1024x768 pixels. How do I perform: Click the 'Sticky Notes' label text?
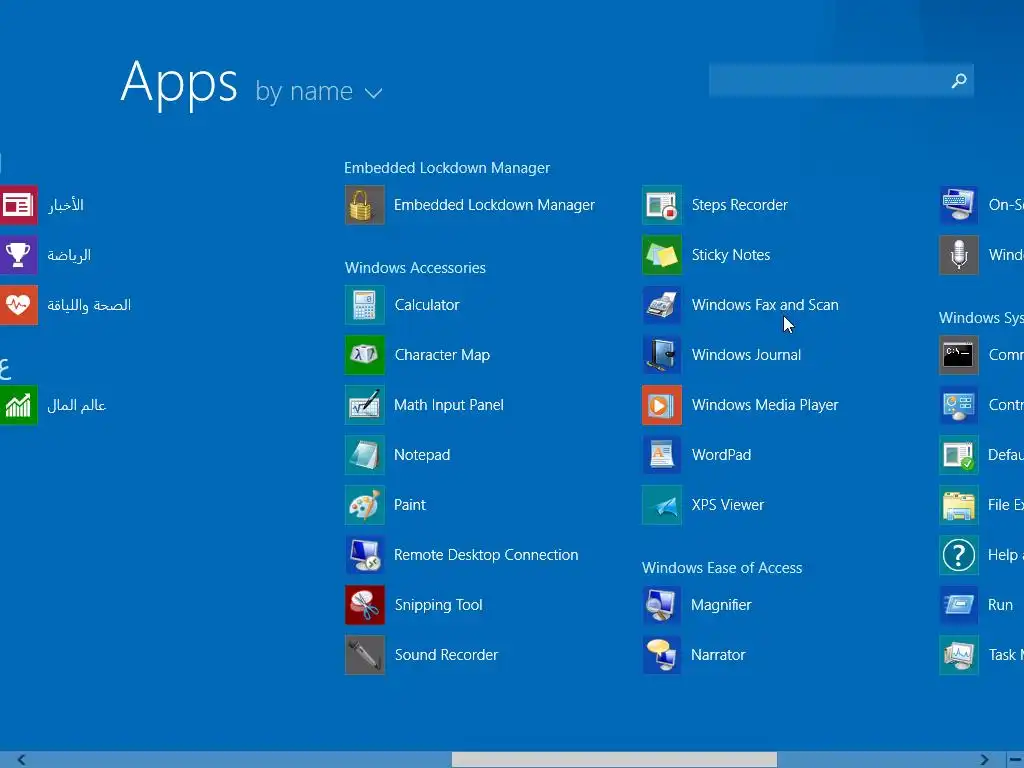point(731,255)
